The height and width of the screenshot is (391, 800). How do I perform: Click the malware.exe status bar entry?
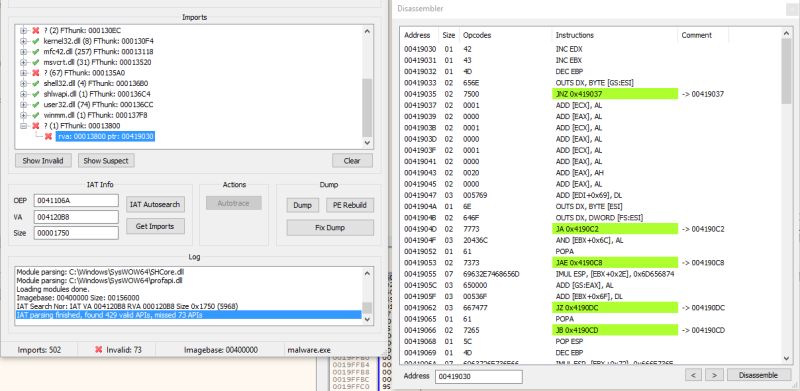(309, 350)
